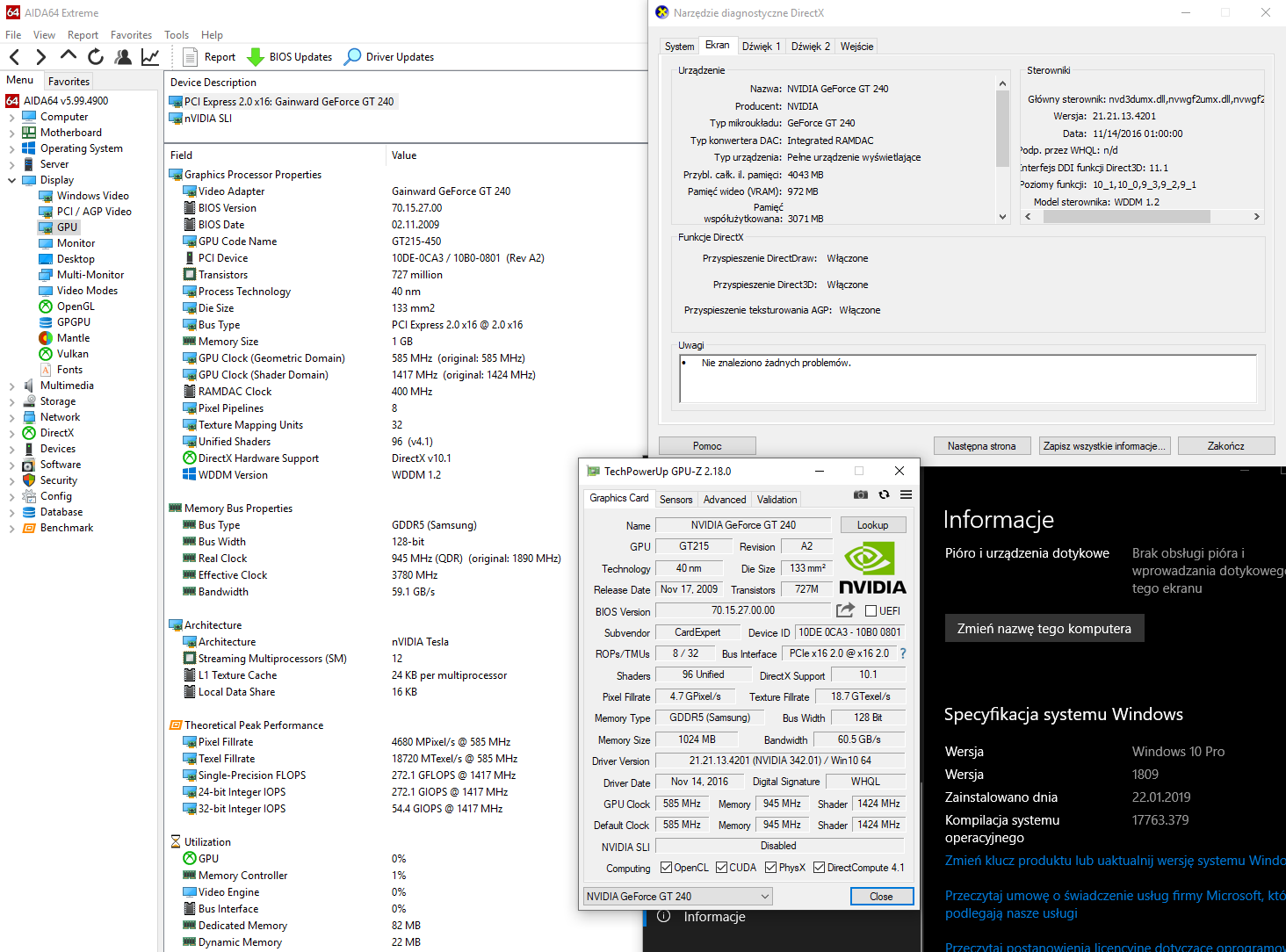Expand the Multimedia tree node
The image size is (1286, 952).
11,386
